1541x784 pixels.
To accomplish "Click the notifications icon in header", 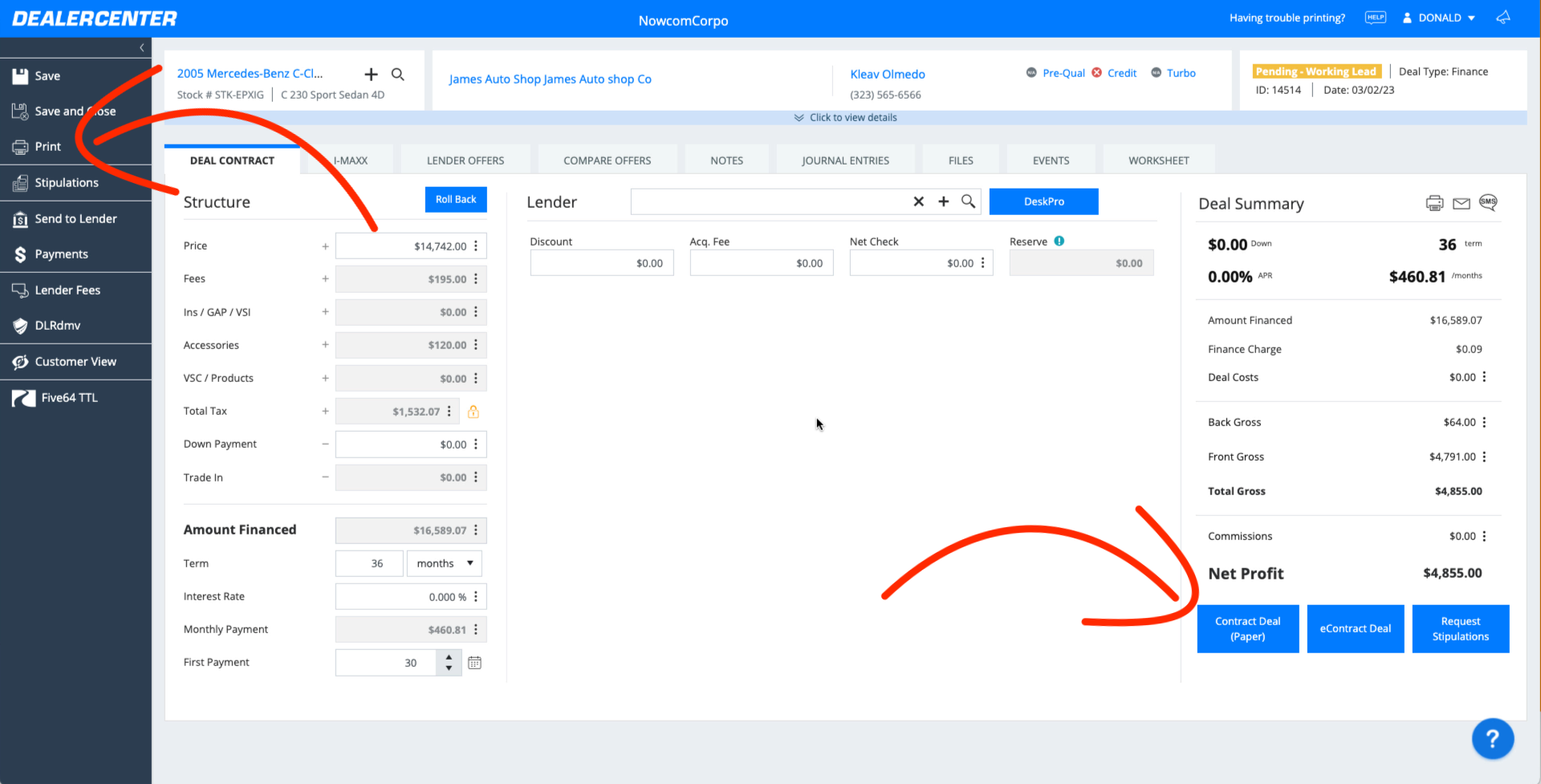I will (x=1503, y=18).
